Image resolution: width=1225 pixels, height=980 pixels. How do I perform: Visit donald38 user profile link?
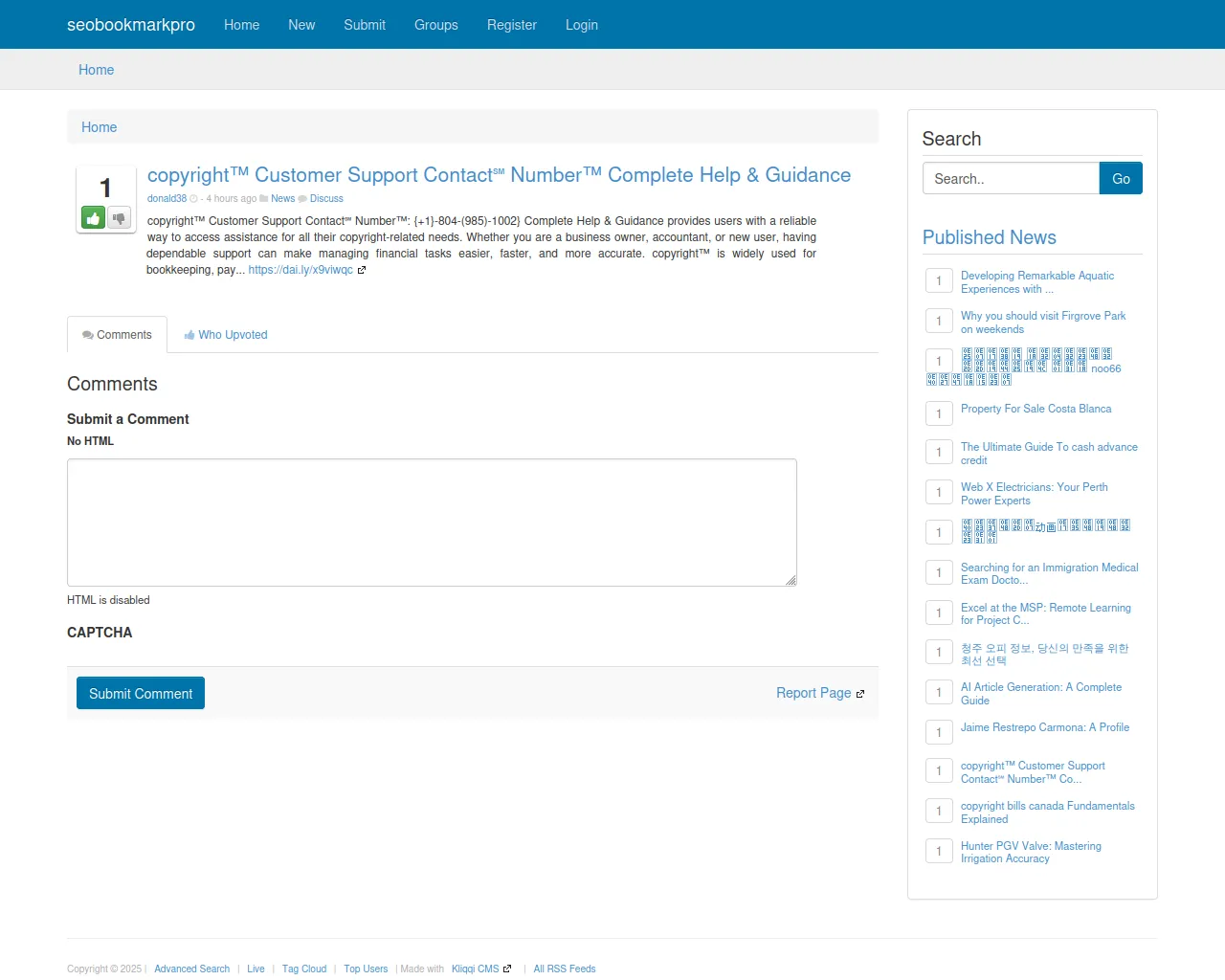(167, 199)
